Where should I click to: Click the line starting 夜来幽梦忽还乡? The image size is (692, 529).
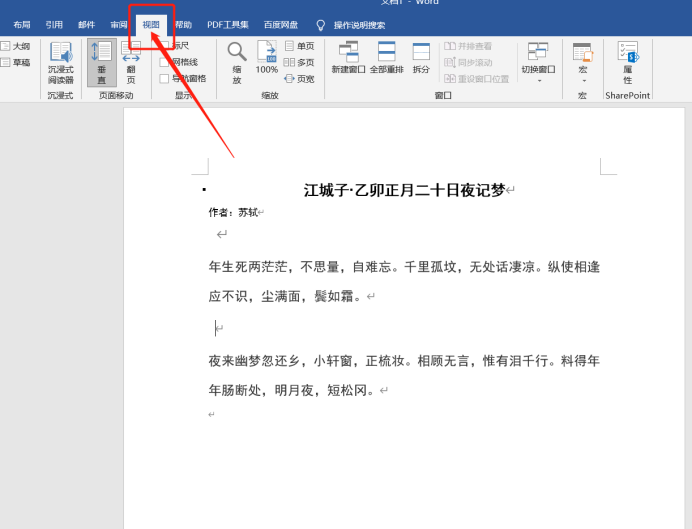tap(404, 361)
